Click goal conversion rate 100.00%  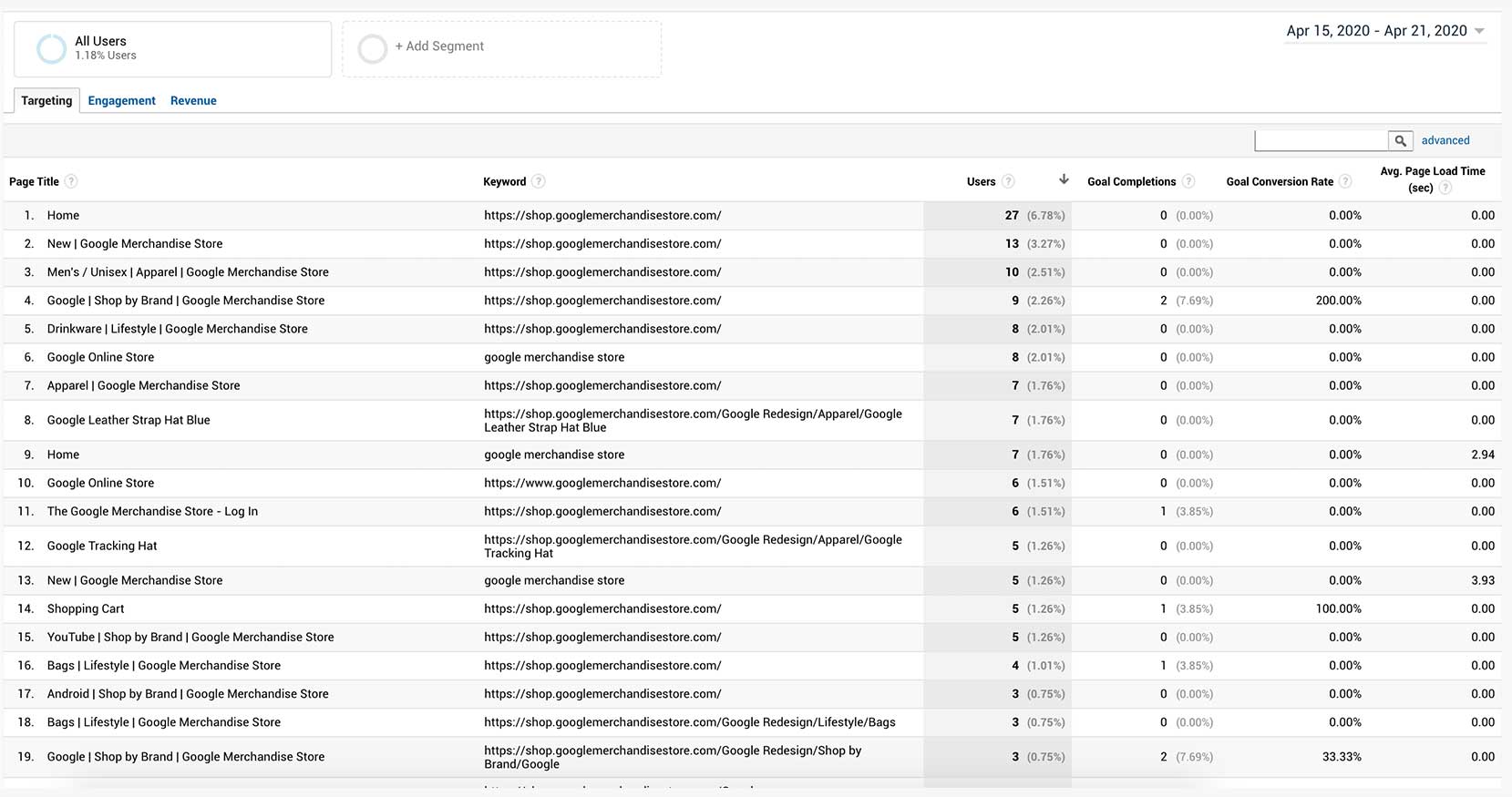coord(1338,608)
